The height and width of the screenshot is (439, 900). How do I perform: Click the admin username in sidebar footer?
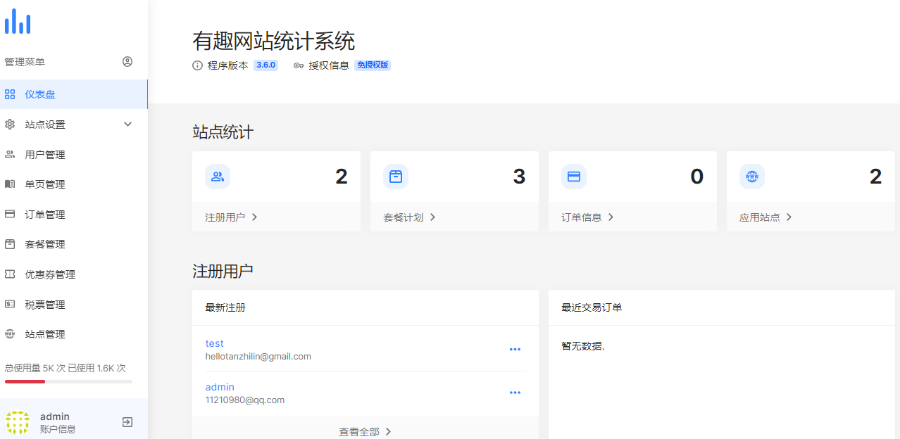point(55,417)
